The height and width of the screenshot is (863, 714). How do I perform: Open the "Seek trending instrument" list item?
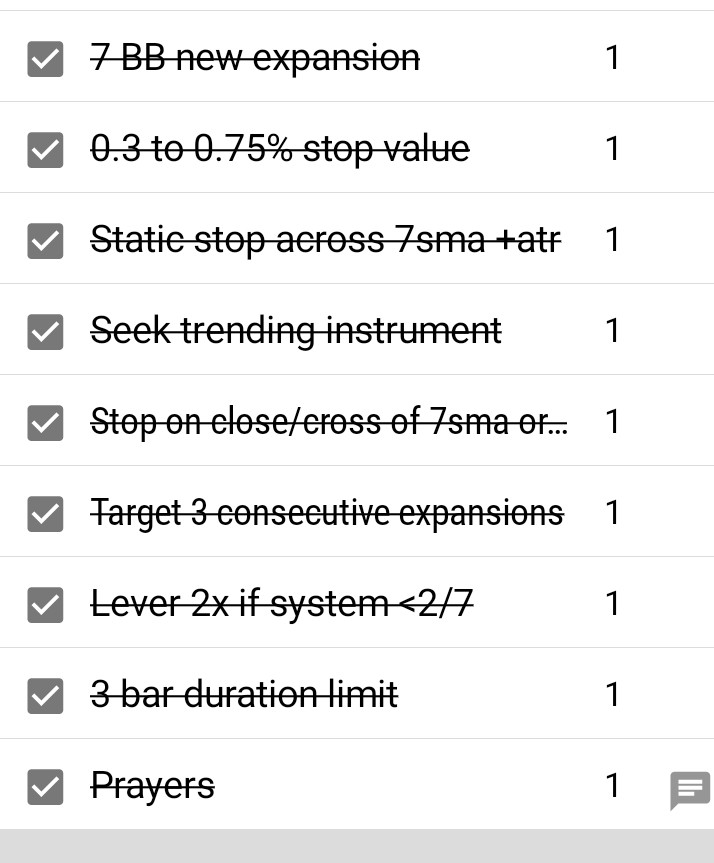[296, 331]
